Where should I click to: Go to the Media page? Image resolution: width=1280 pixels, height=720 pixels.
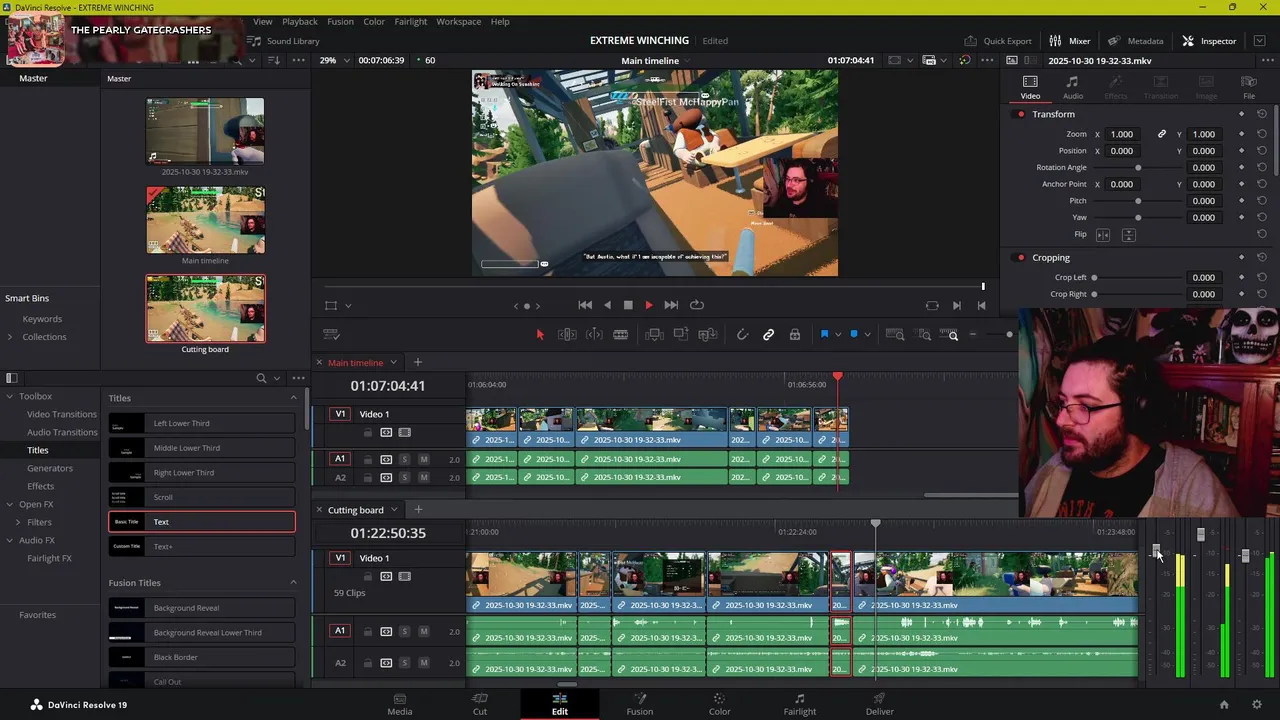tap(400, 704)
